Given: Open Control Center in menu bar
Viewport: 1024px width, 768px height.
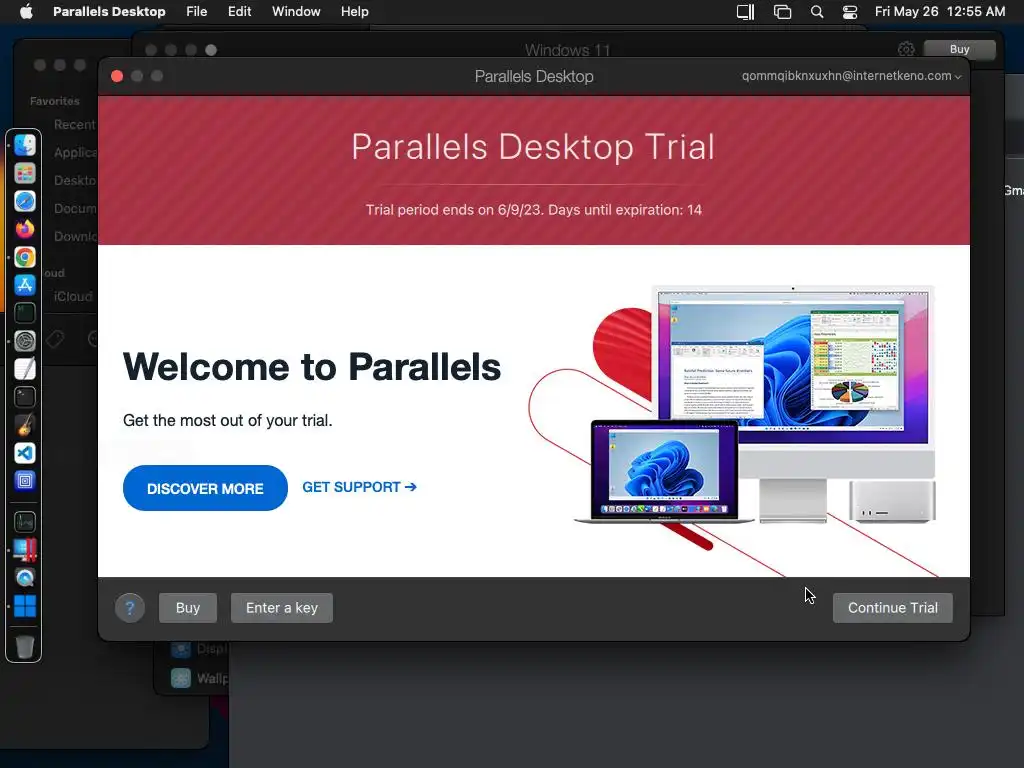Looking at the screenshot, I should 850,12.
